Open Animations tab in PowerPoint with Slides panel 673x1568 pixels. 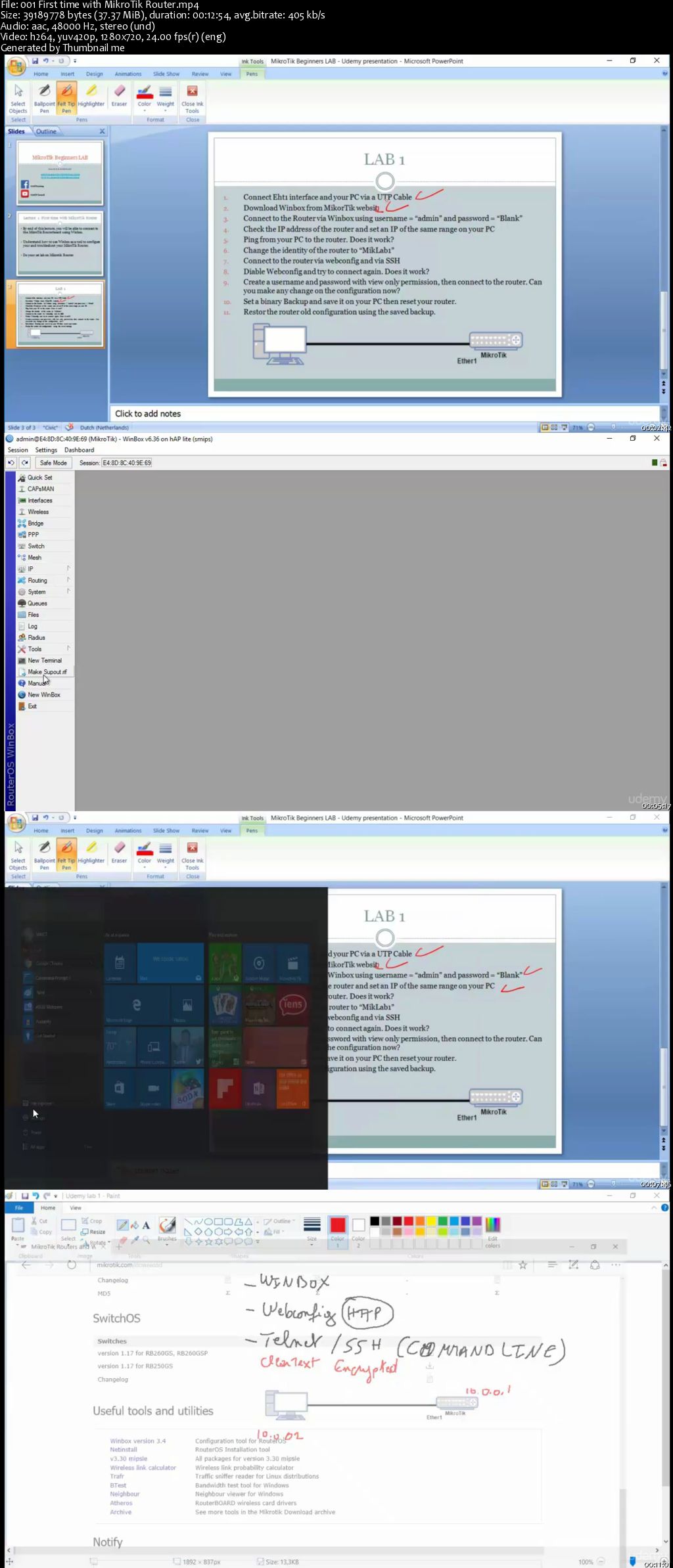[x=128, y=74]
